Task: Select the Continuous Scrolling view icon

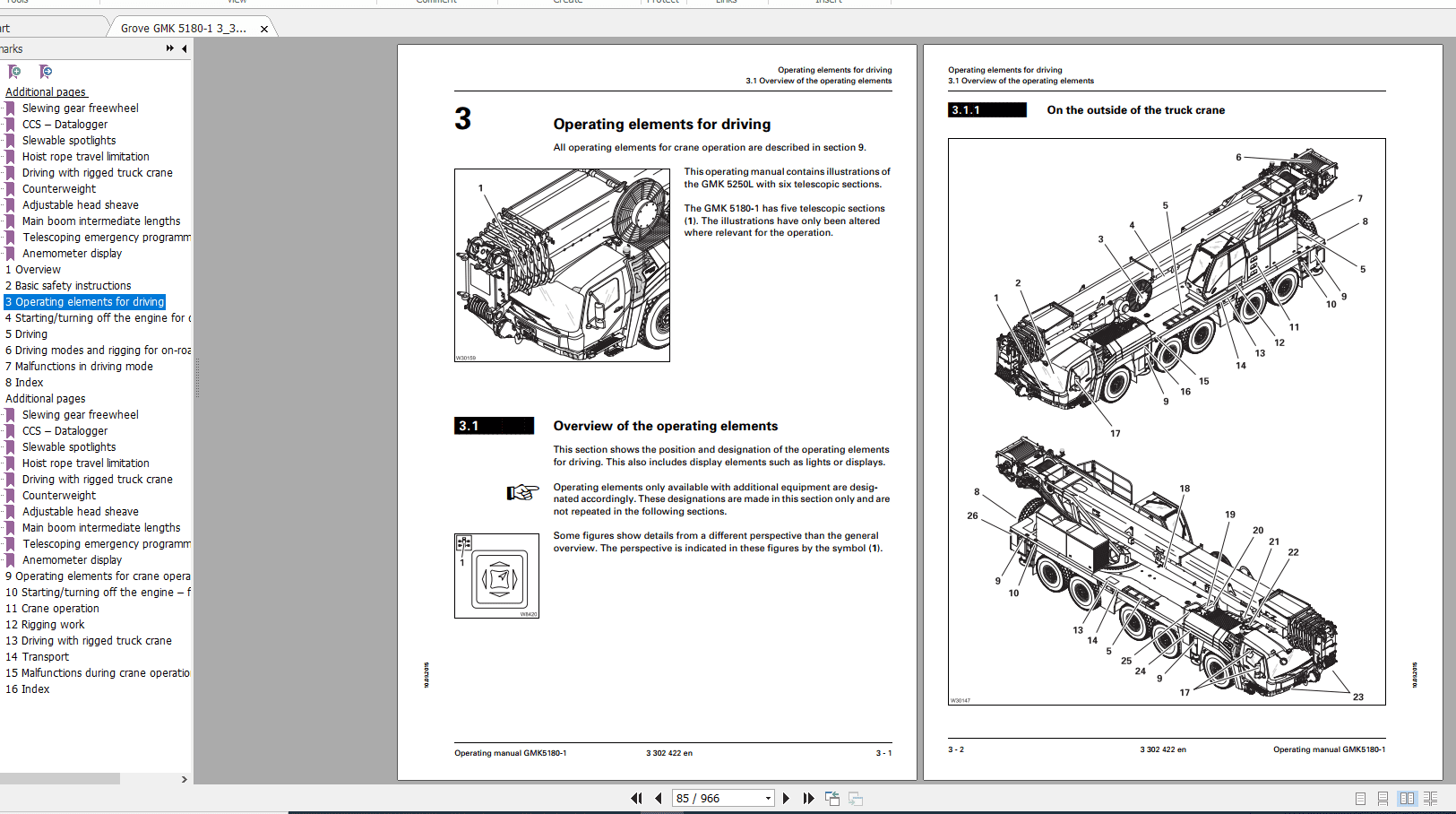Action: [x=1383, y=798]
